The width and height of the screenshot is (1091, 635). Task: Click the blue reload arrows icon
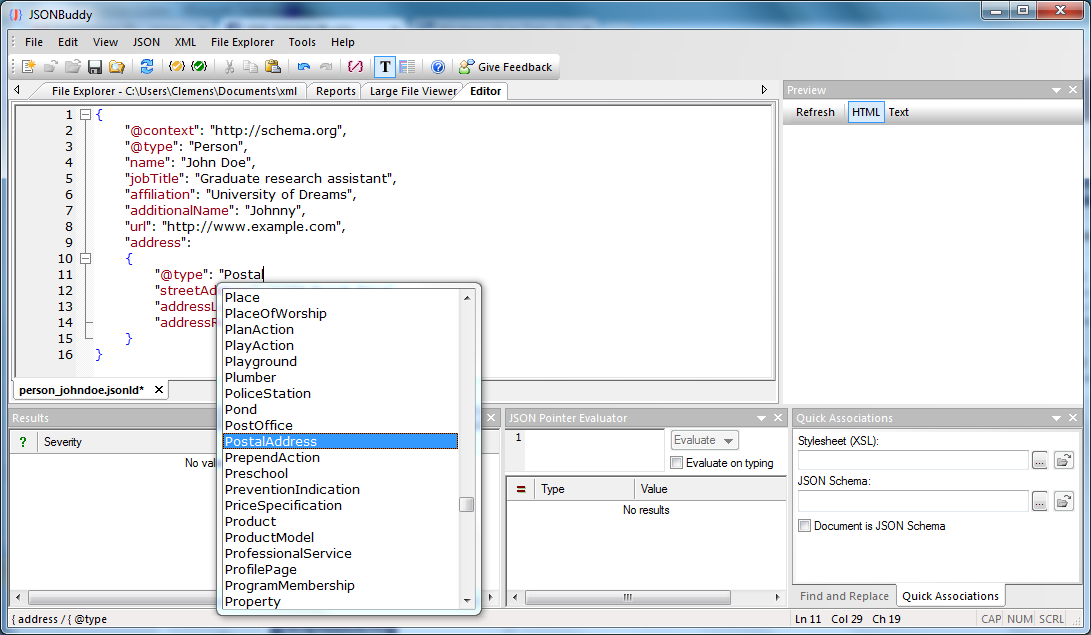tap(147, 67)
